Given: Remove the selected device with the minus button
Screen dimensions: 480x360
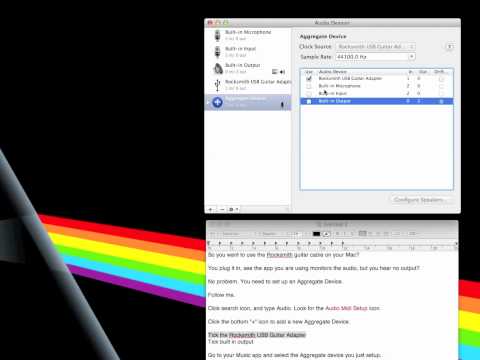Looking at the screenshot, I should coord(222,209).
